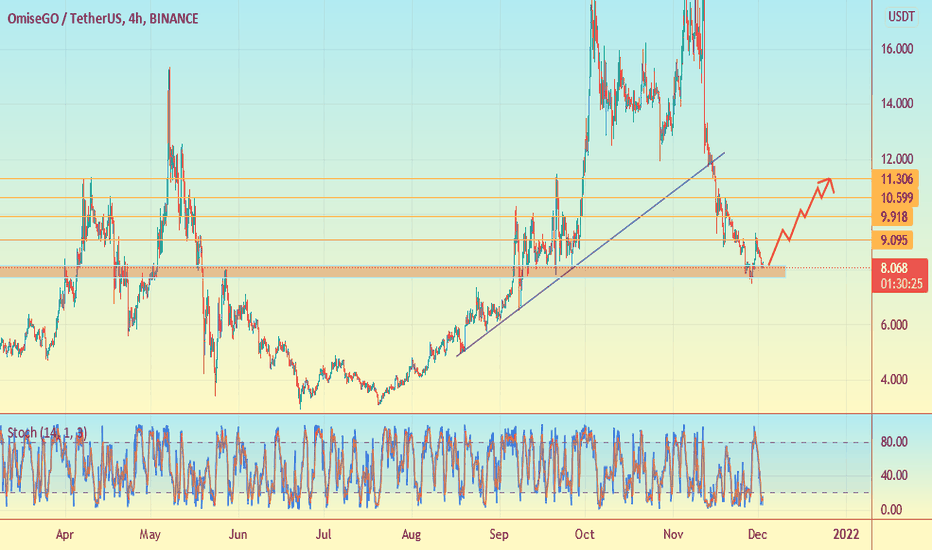Click the Nov label on time axis

(673, 535)
